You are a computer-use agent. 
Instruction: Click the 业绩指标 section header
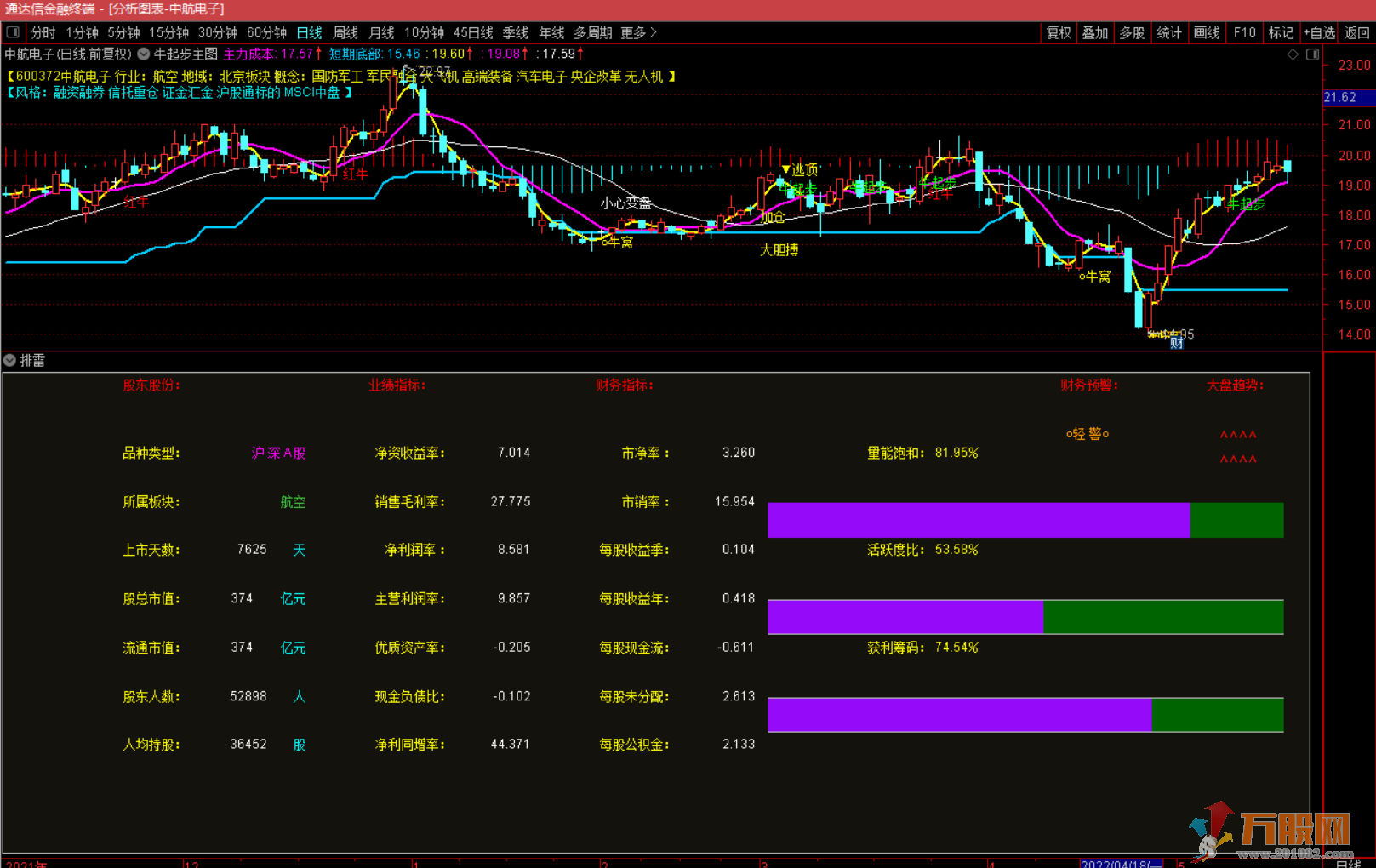click(397, 385)
